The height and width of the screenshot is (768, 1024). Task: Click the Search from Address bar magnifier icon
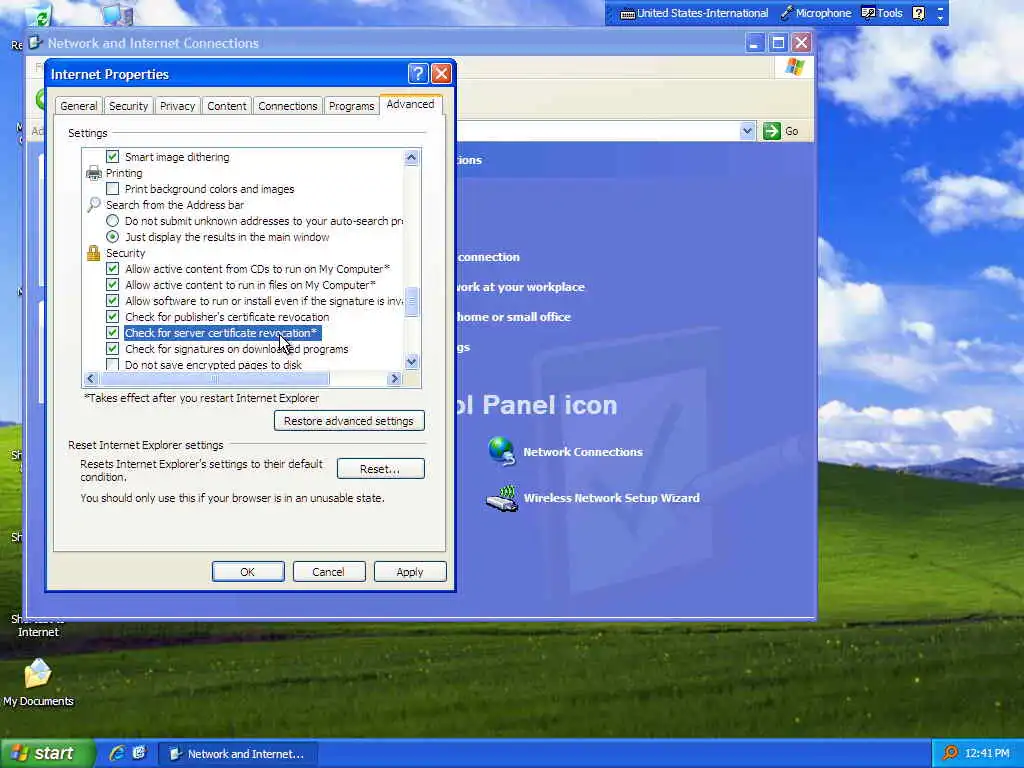(x=93, y=205)
